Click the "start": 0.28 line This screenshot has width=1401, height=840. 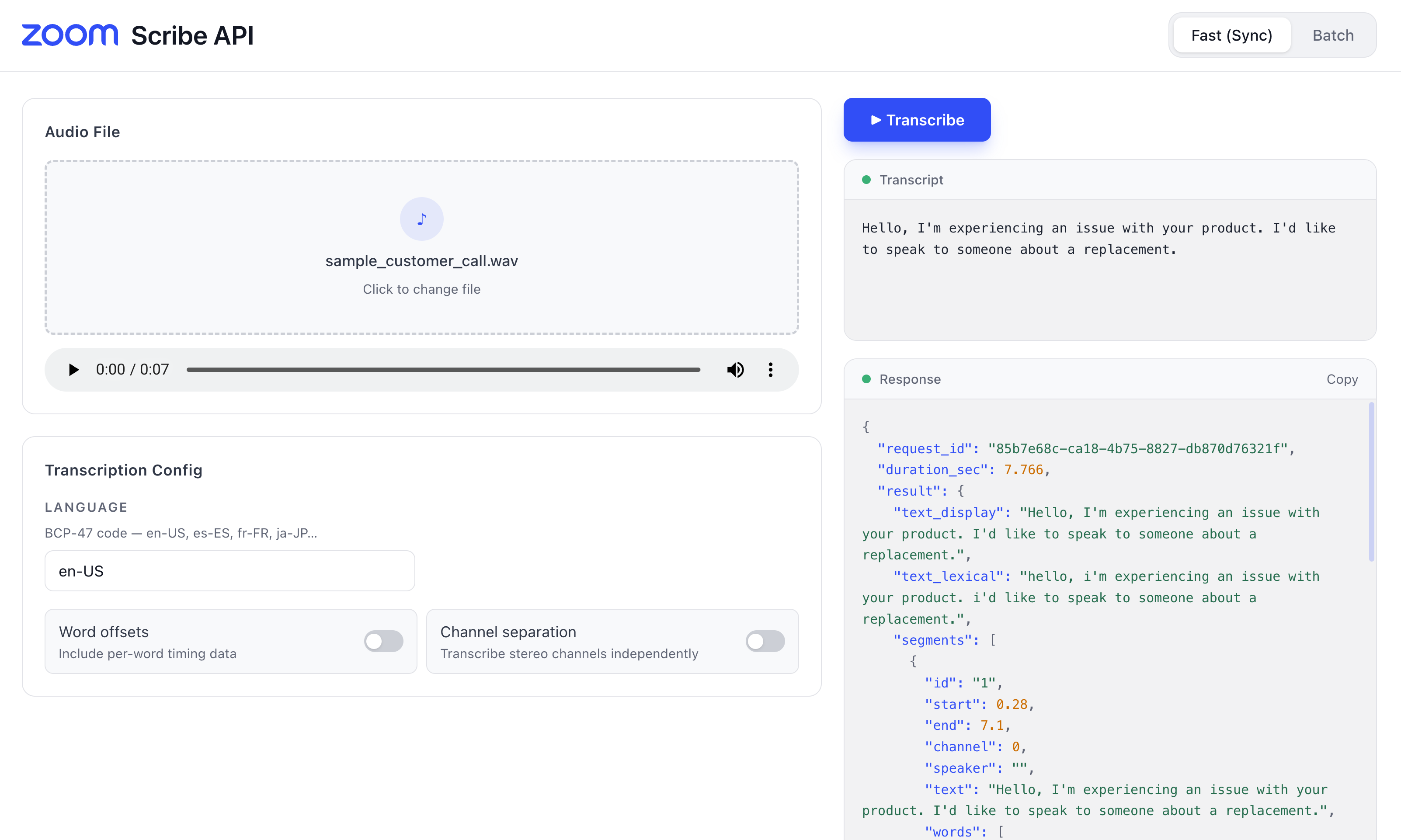coord(980,704)
